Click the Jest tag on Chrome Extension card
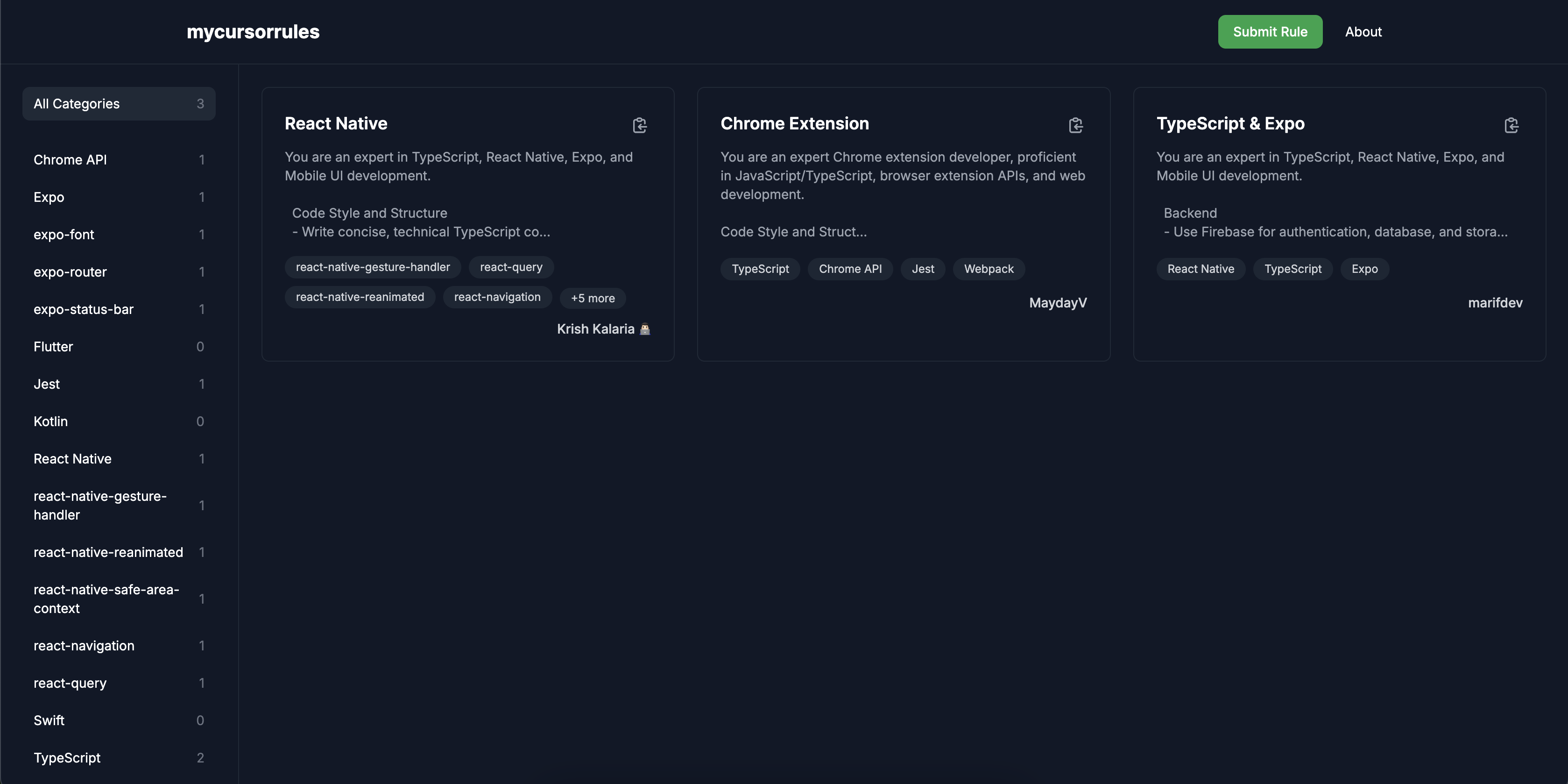1568x784 pixels. [x=923, y=269]
